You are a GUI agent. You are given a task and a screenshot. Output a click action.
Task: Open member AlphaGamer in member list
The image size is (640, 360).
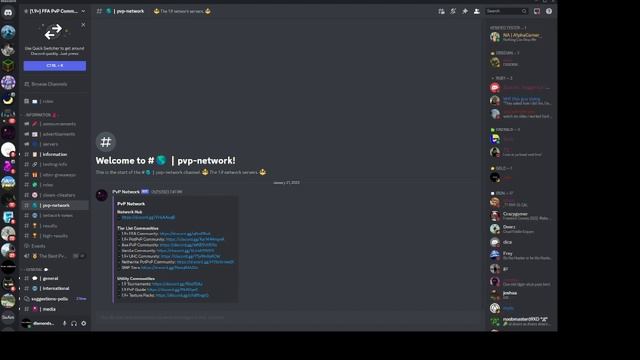521,37
